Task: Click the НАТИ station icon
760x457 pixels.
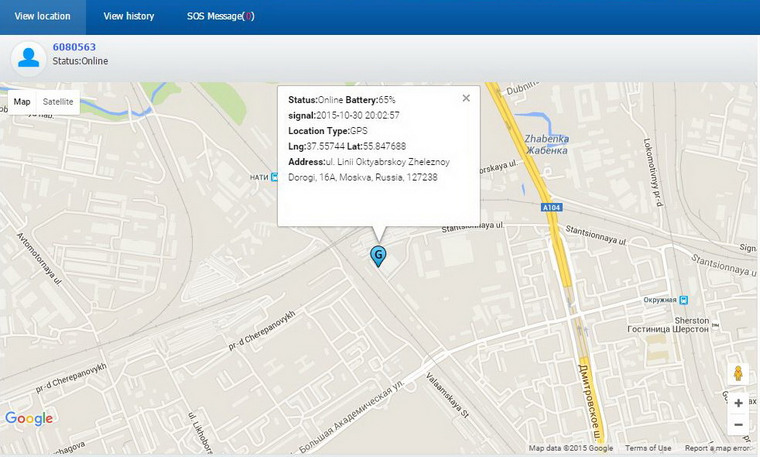Action: point(274,177)
